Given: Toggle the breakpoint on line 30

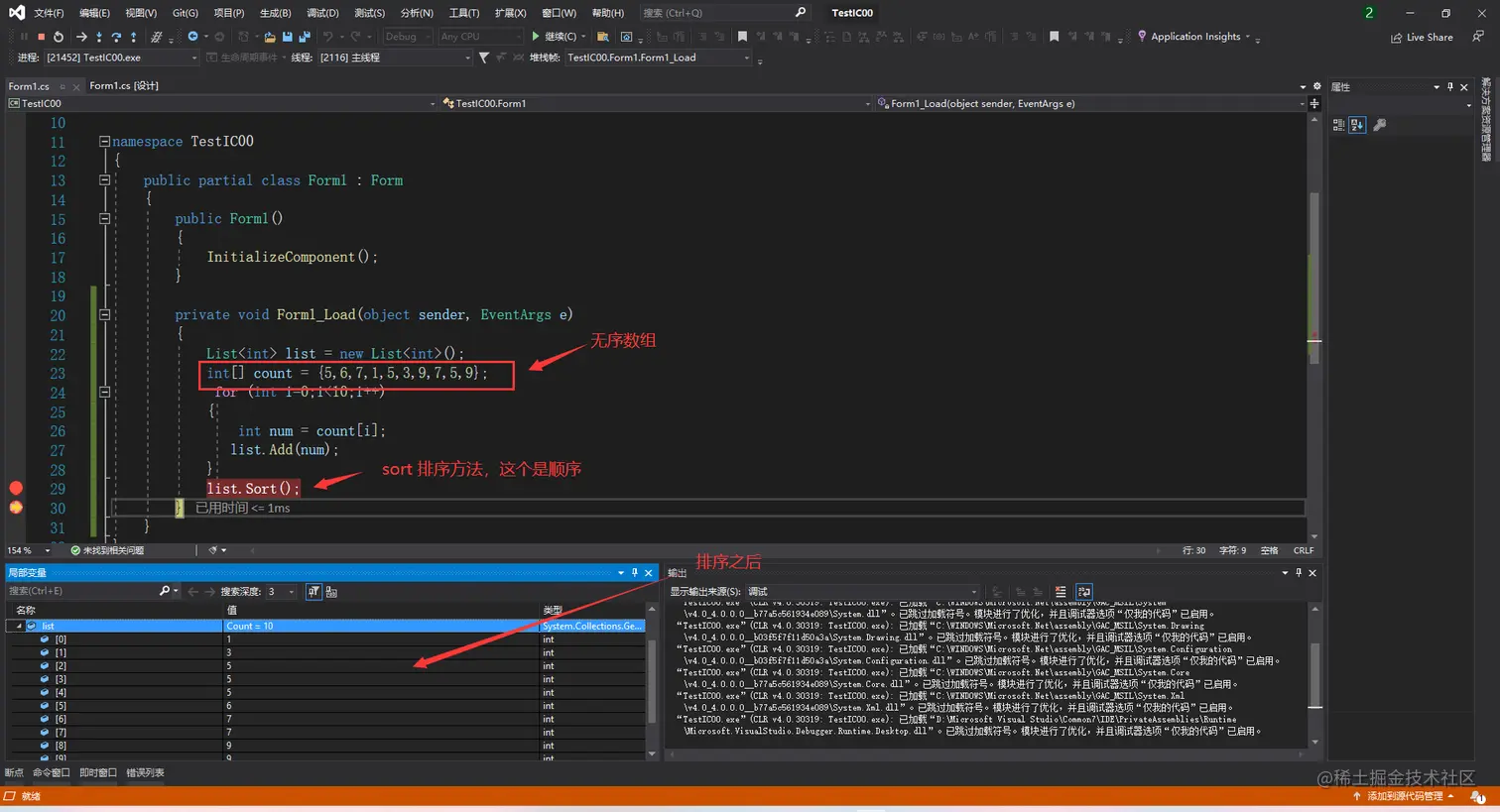Looking at the screenshot, I should pos(16,508).
